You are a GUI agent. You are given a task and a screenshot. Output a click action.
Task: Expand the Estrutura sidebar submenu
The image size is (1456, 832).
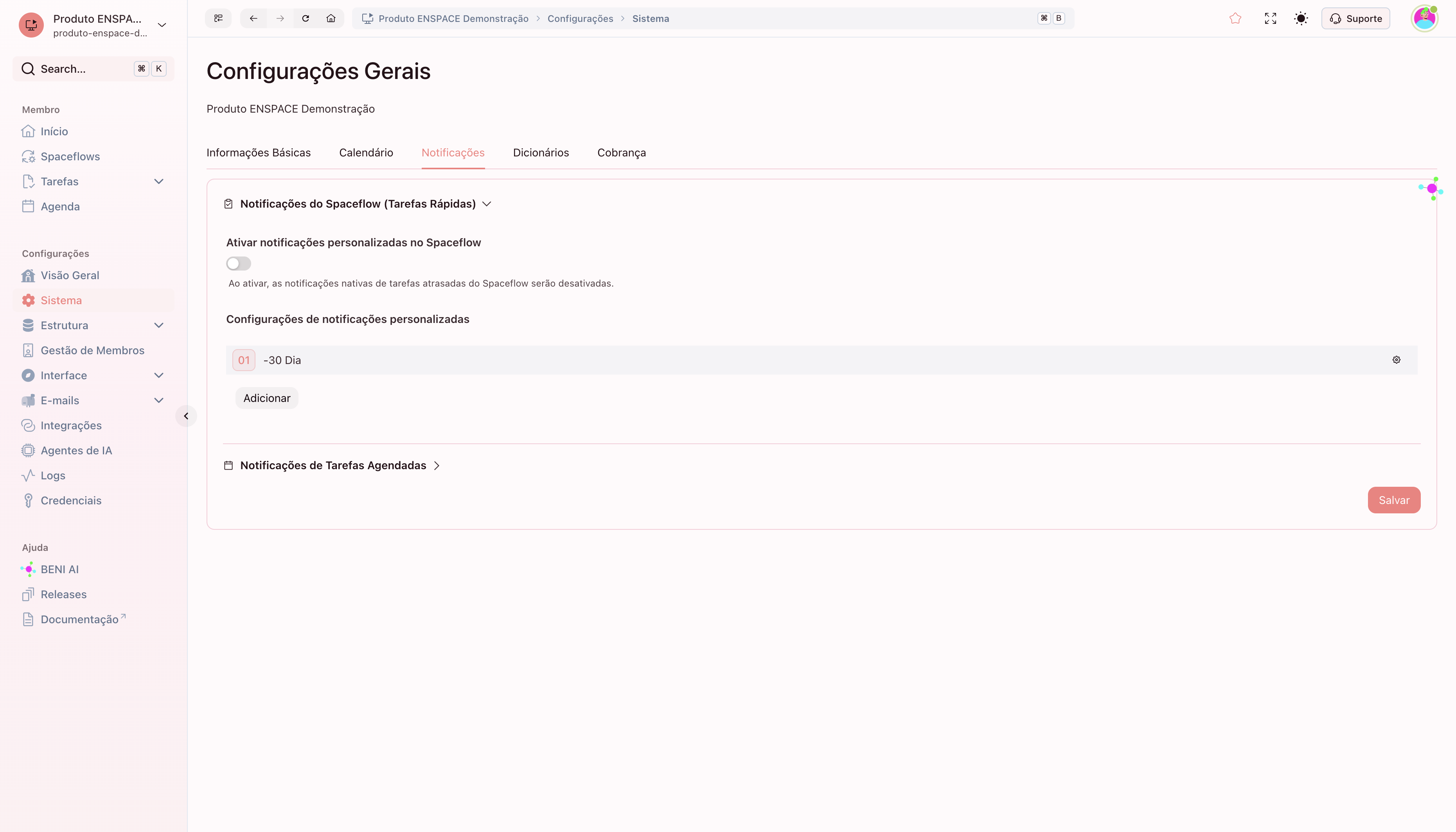pyautogui.click(x=159, y=326)
